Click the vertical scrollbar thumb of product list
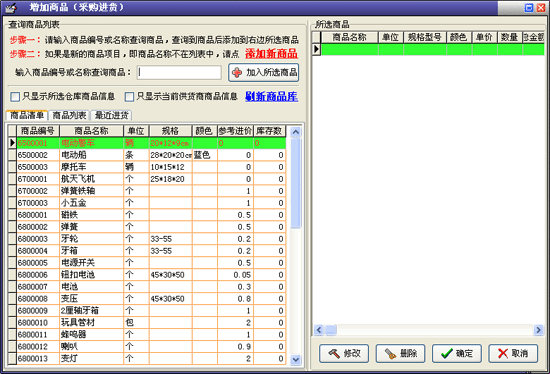 point(296,183)
